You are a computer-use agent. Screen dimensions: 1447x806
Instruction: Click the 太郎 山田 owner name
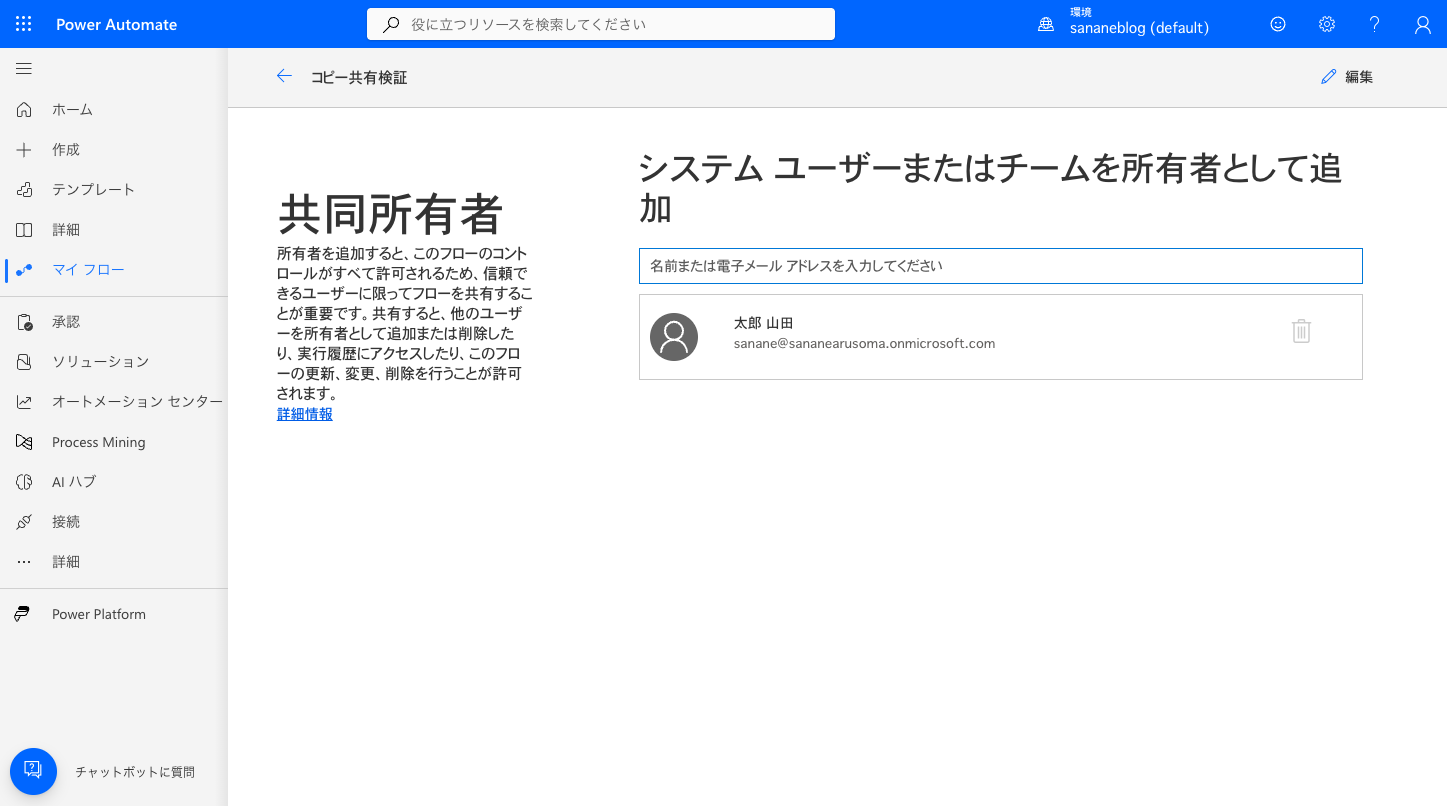pos(764,323)
